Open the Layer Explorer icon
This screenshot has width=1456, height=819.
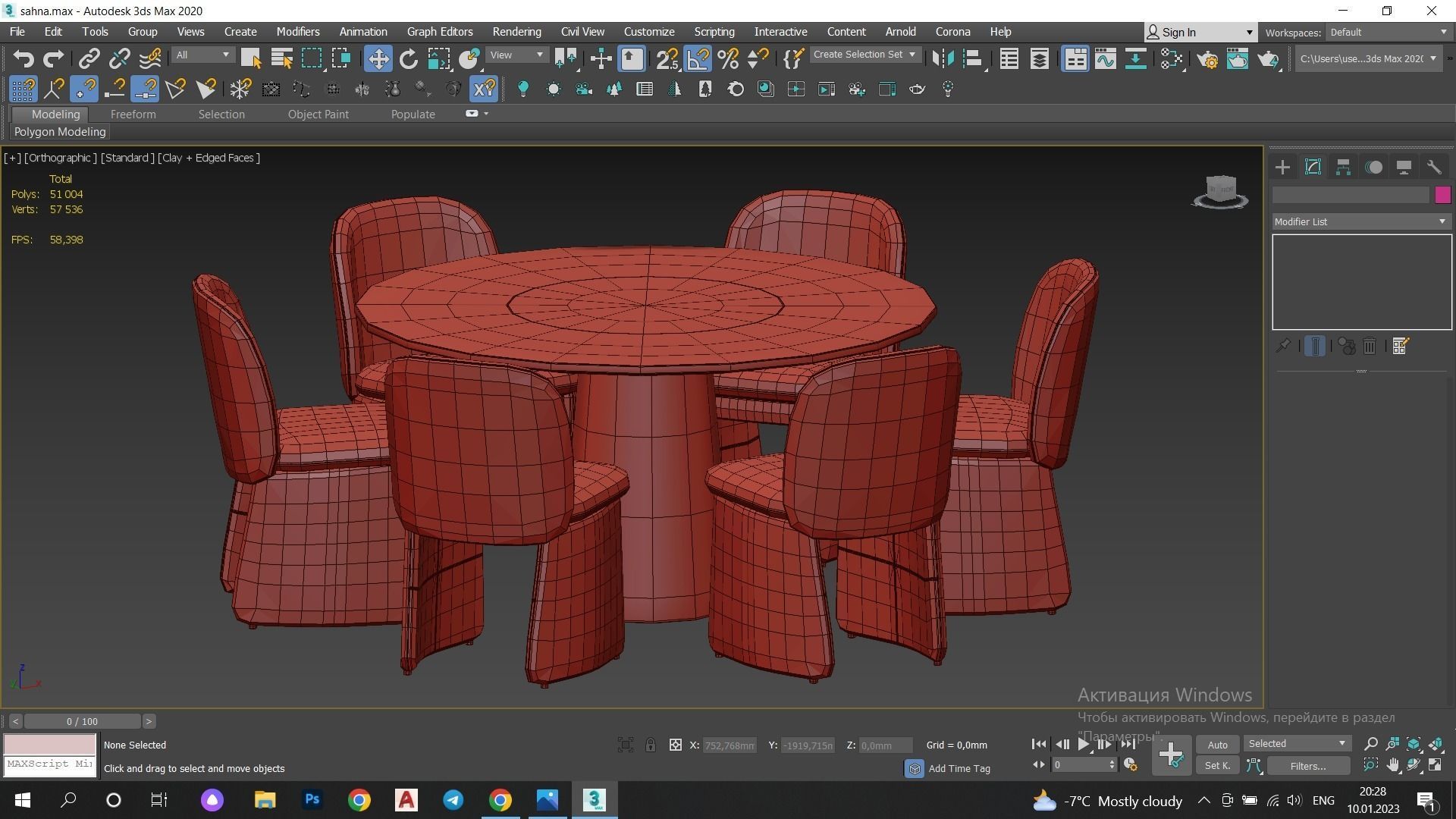pos(1040,58)
